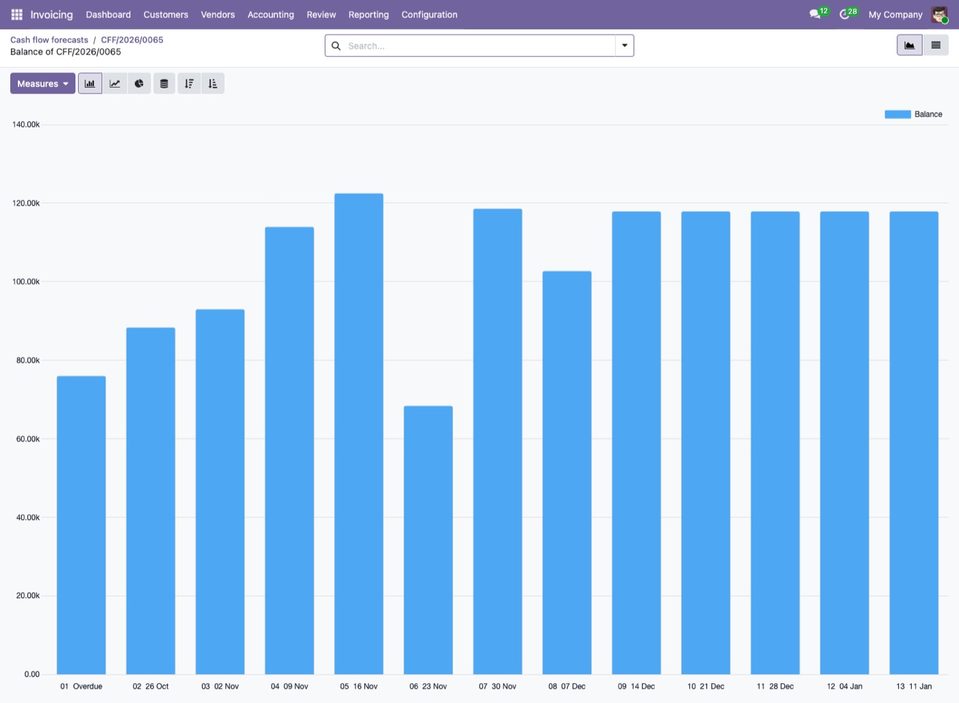Focus the Search input field

coord(479,46)
